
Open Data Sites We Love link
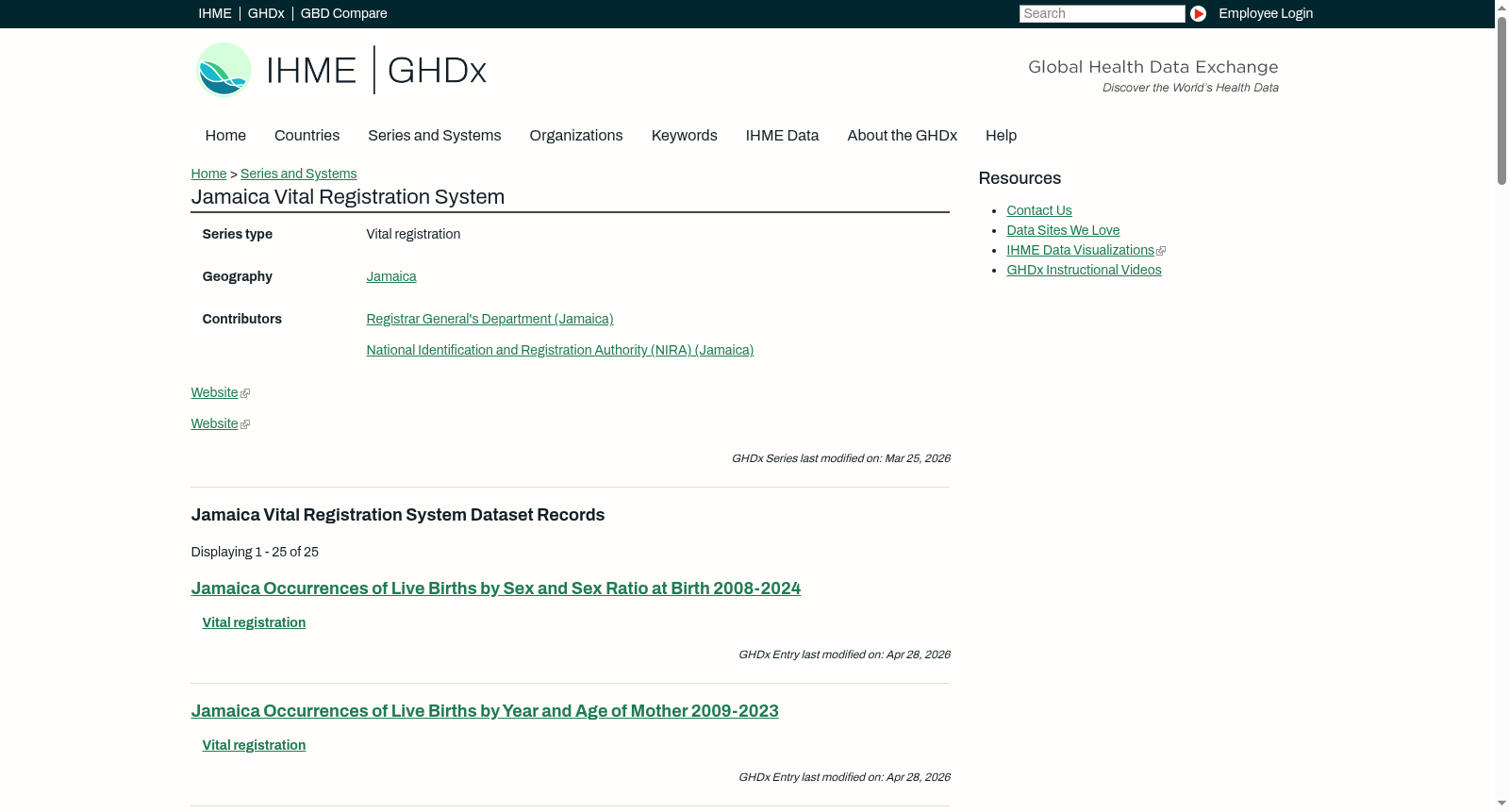(x=1063, y=230)
